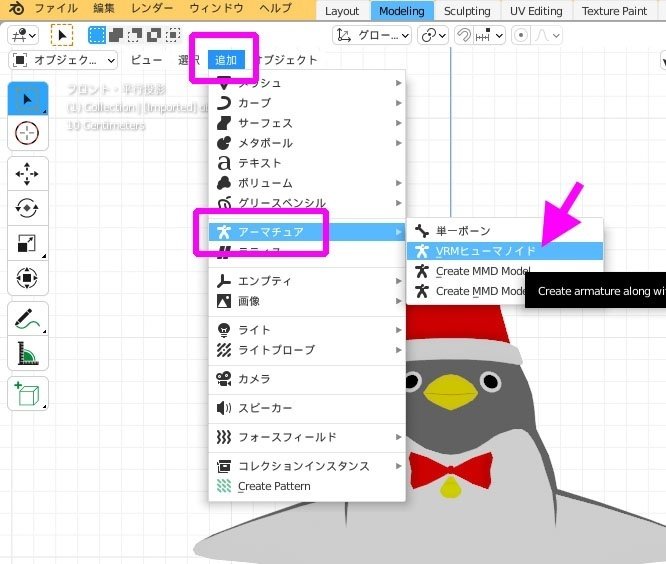The width and height of the screenshot is (666, 564).
Task: Select the Move tool
Action: tap(28, 174)
